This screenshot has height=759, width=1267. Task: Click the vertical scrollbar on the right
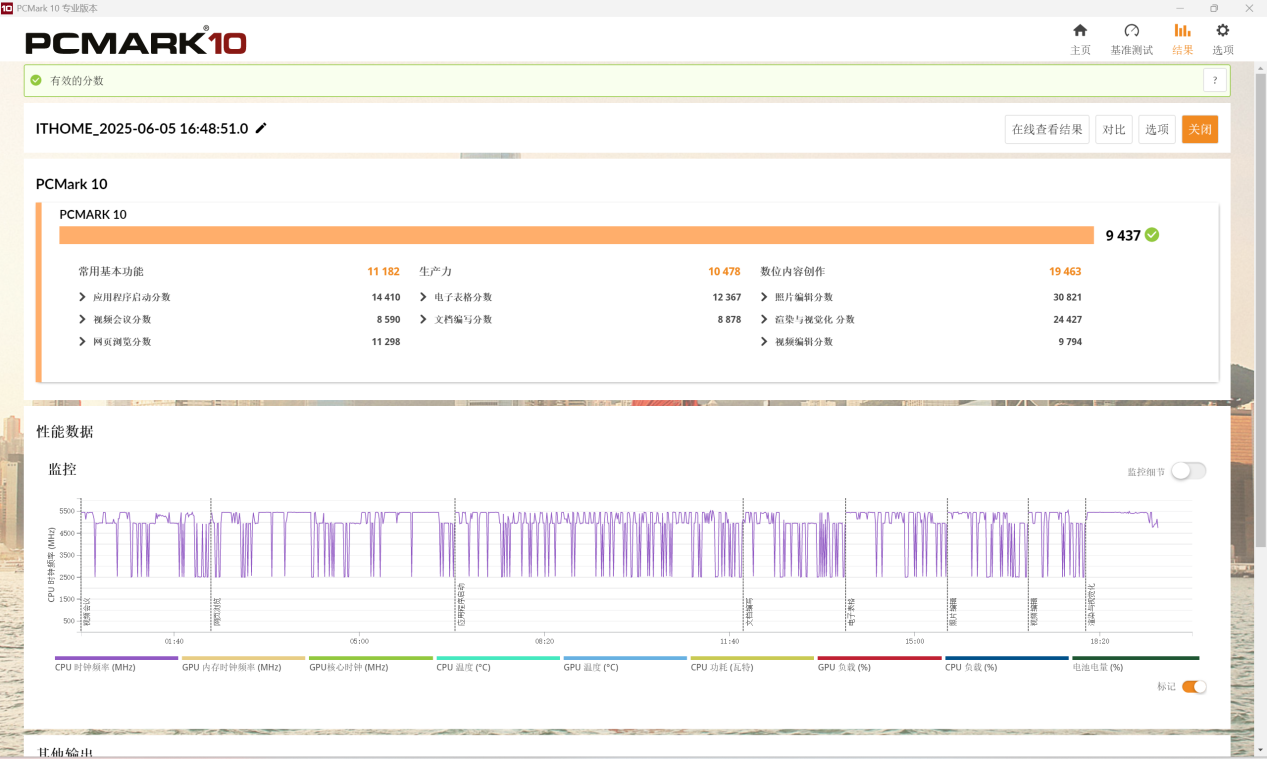pos(1260,300)
